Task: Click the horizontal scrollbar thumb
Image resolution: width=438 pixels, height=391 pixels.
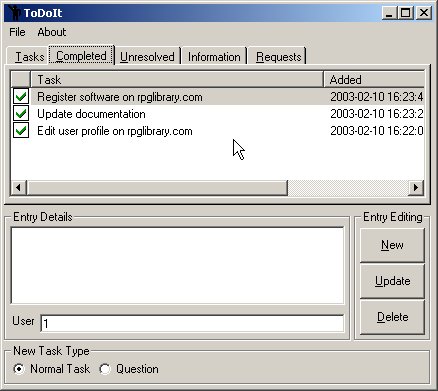Action: tap(157, 187)
